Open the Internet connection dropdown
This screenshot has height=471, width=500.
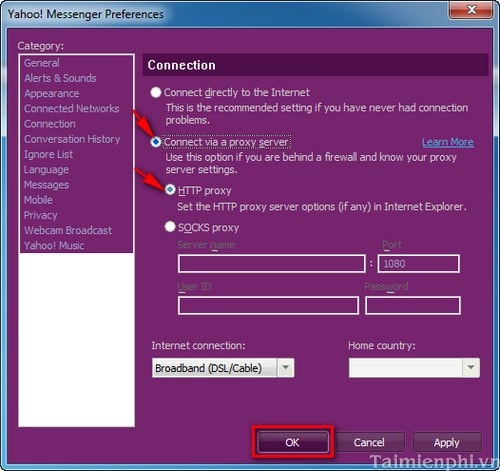click(x=223, y=368)
